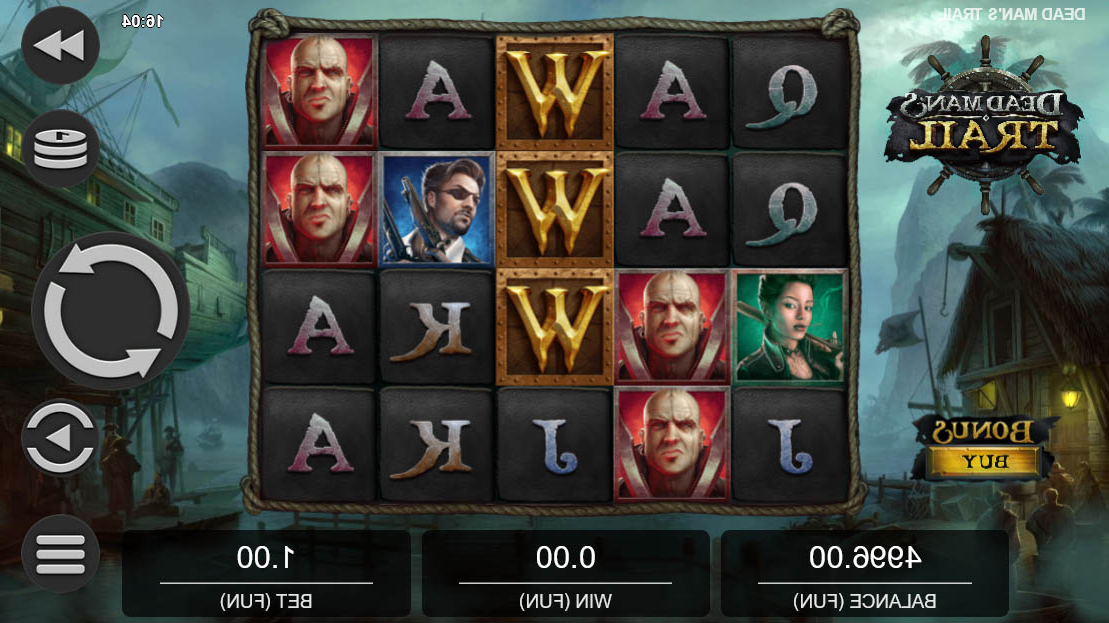Click the bald pirate symbol in the bottom row

[672, 444]
